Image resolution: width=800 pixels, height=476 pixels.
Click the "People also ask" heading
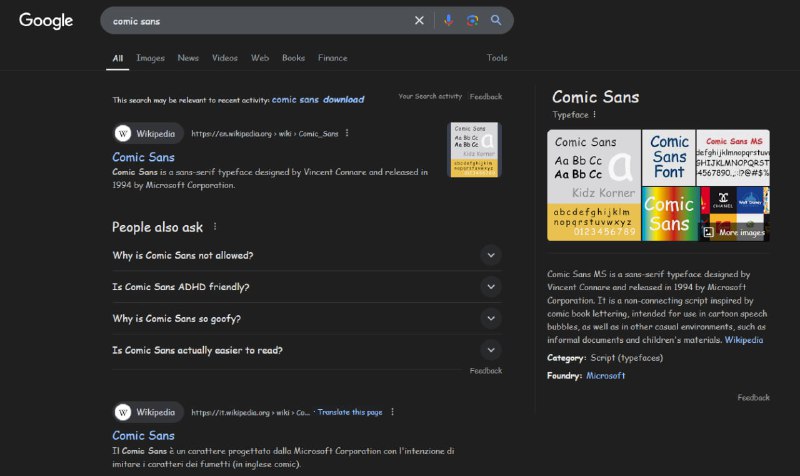click(x=158, y=227)
